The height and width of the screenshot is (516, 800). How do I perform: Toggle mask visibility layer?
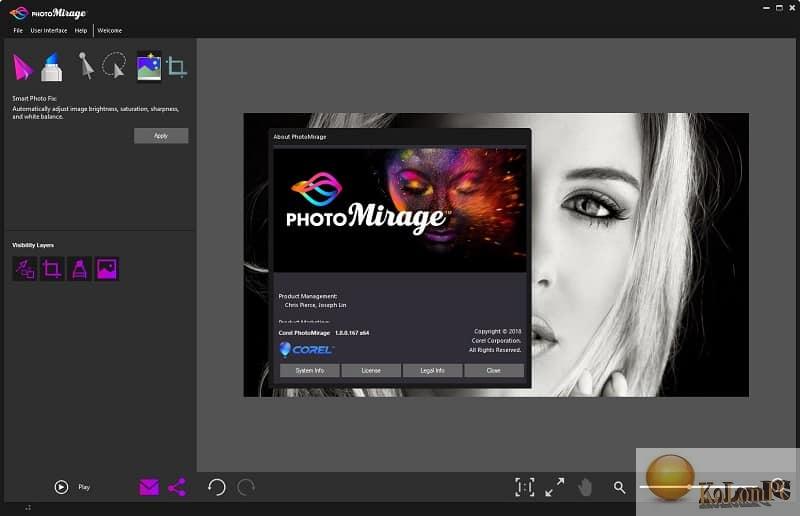(79, 269)
